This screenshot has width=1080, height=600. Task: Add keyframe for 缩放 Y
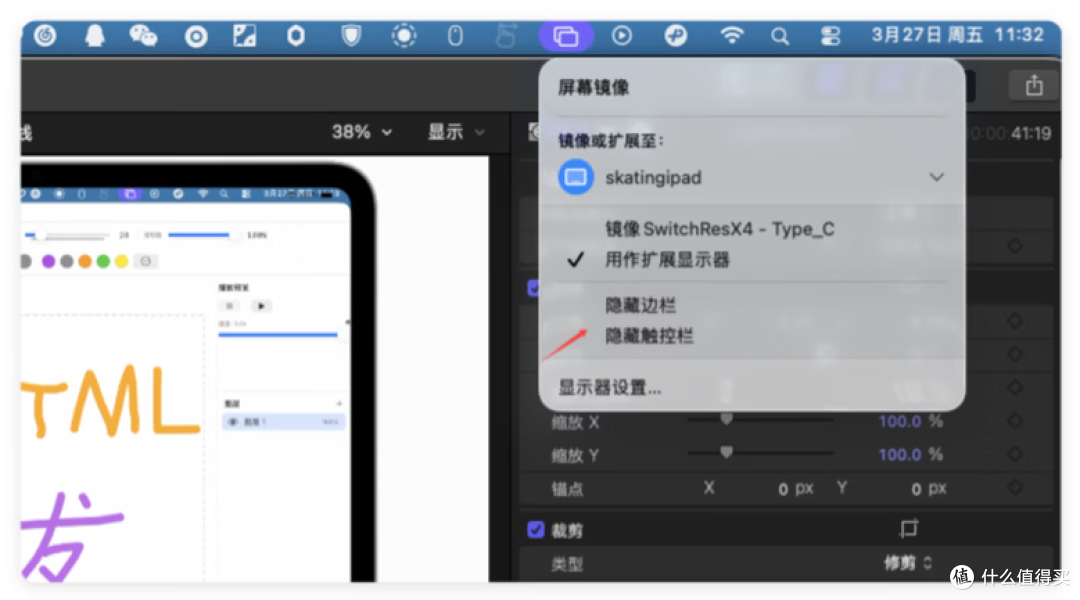1015,454
